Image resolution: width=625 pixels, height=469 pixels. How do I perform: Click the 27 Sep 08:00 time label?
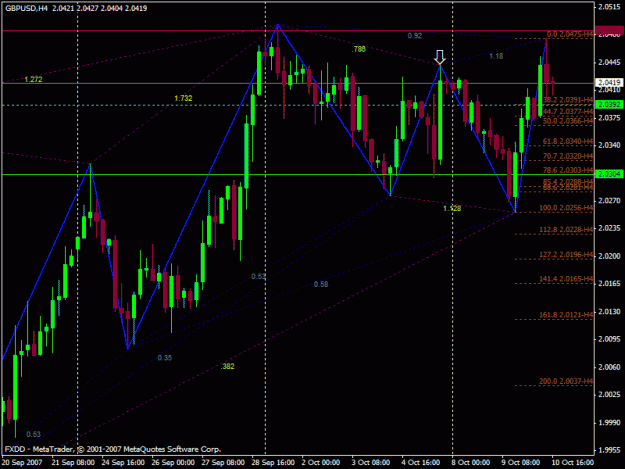[x=223, y=463]
